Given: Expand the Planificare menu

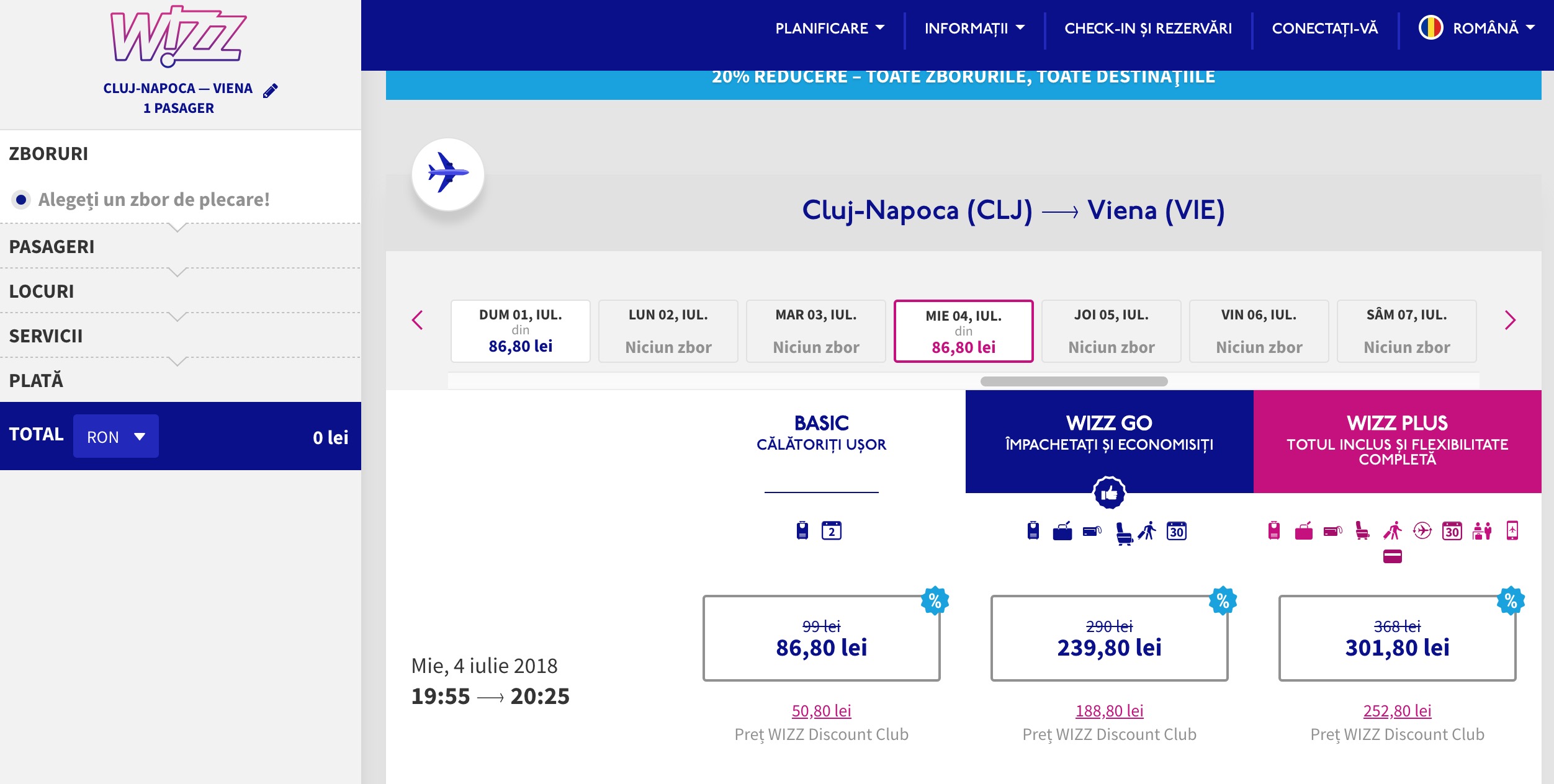Looking at the screenshot, I should [830, 29].
